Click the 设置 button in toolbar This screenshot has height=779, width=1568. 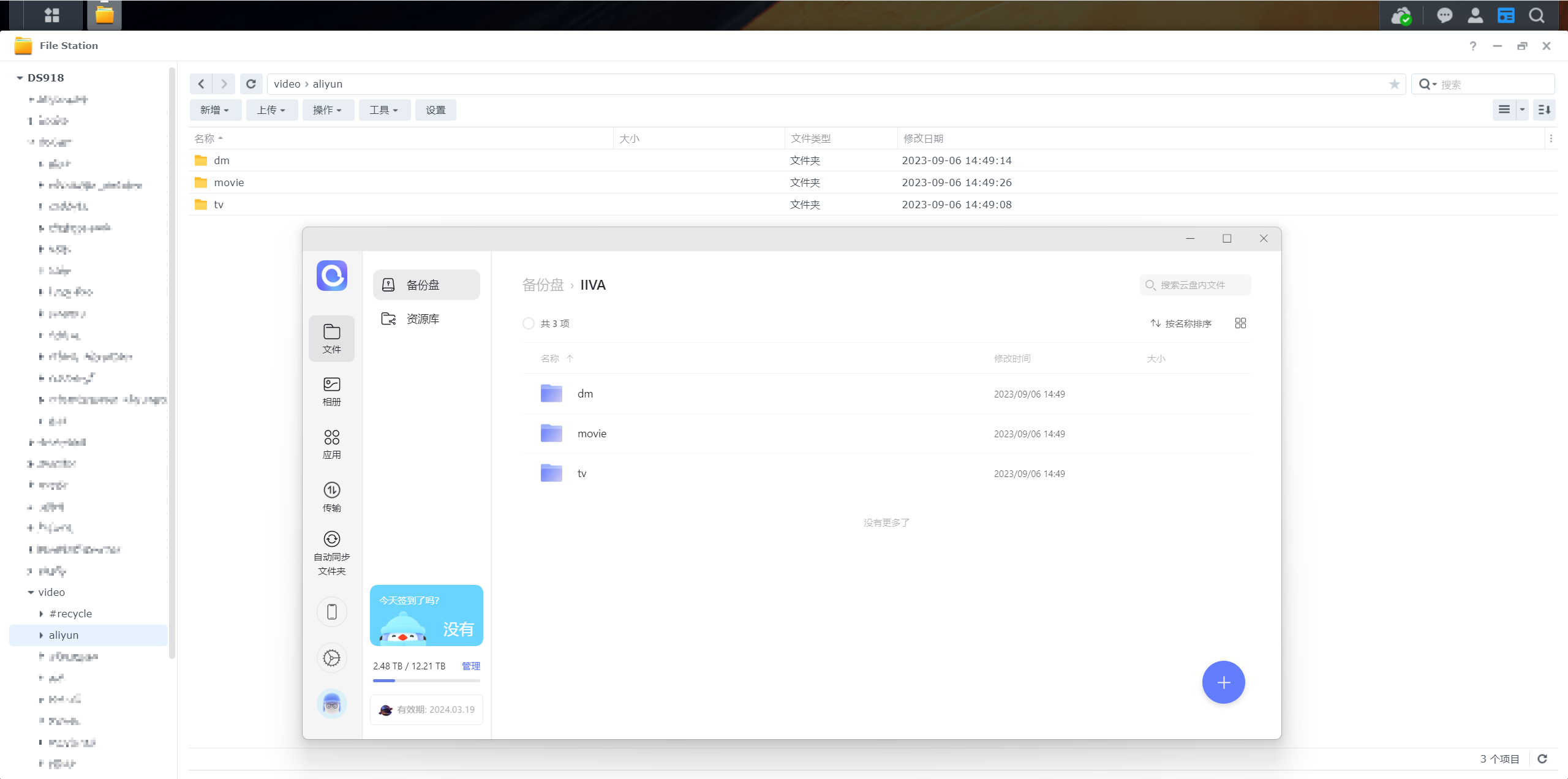click(435, 110)
